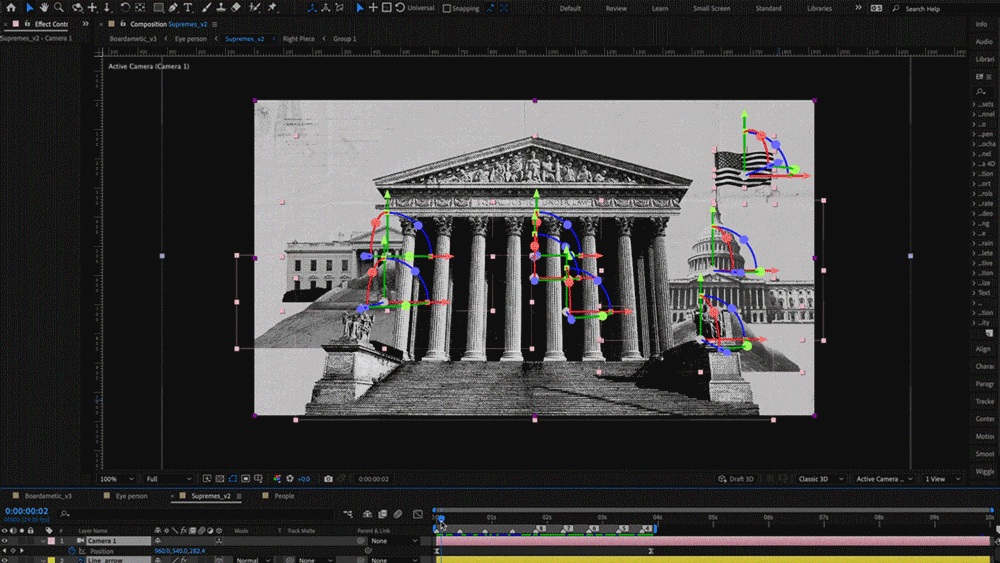1000x563 pixels.
Task: Switch to the Boardametic_v3 timeline tab
Action: coord(48,495)
